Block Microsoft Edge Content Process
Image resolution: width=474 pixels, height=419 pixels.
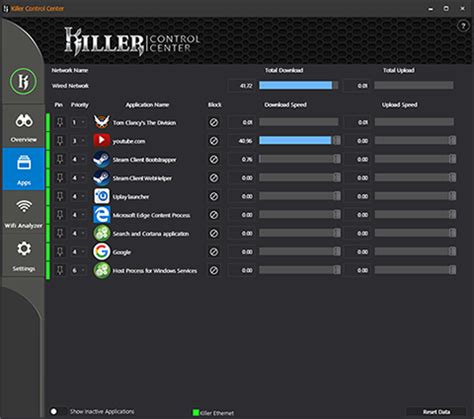click(214, 215)
